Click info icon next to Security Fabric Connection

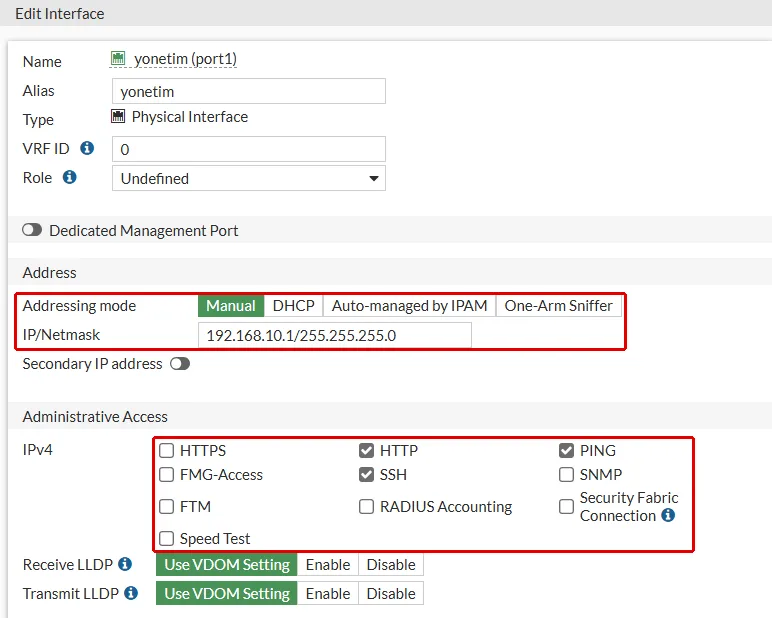[x=668, y=515]
